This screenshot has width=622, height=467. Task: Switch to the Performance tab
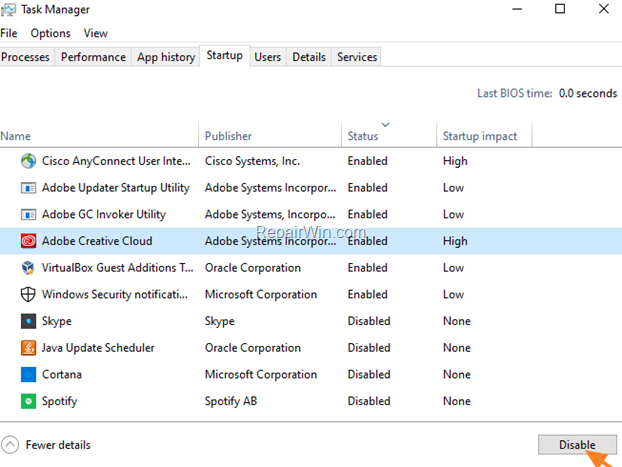click(x=93, y=57)
